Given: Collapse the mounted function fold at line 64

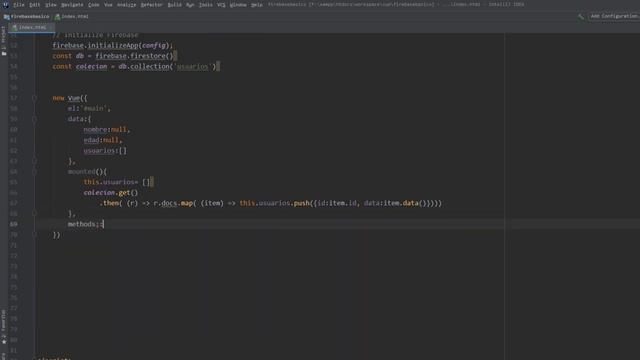Looking at the screenshot, I should (x=34, y=172).
